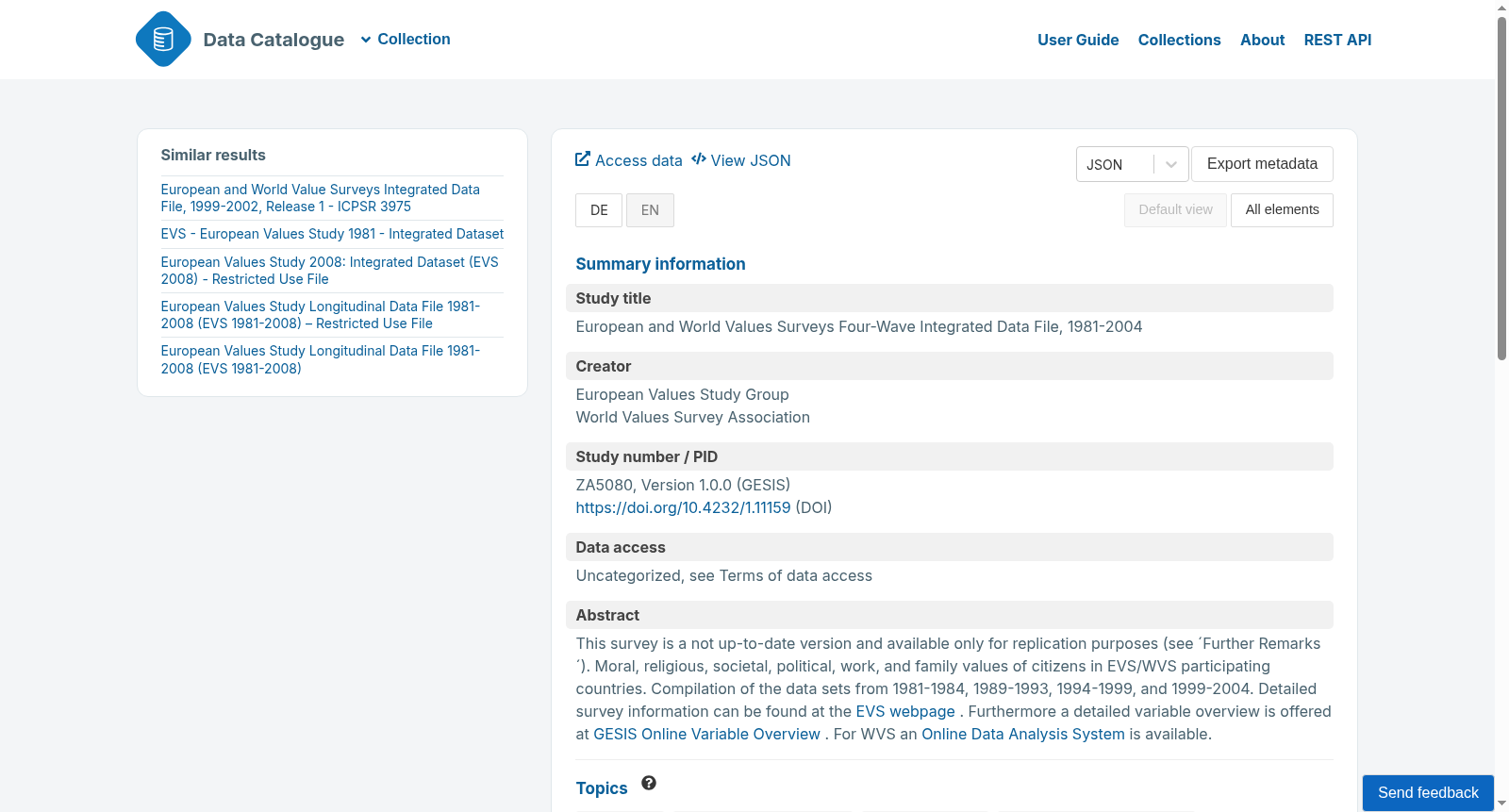The height and width of the screenshot is (812, 1509).
Task: Switch language to EN
Action: [x=650, y=210]
